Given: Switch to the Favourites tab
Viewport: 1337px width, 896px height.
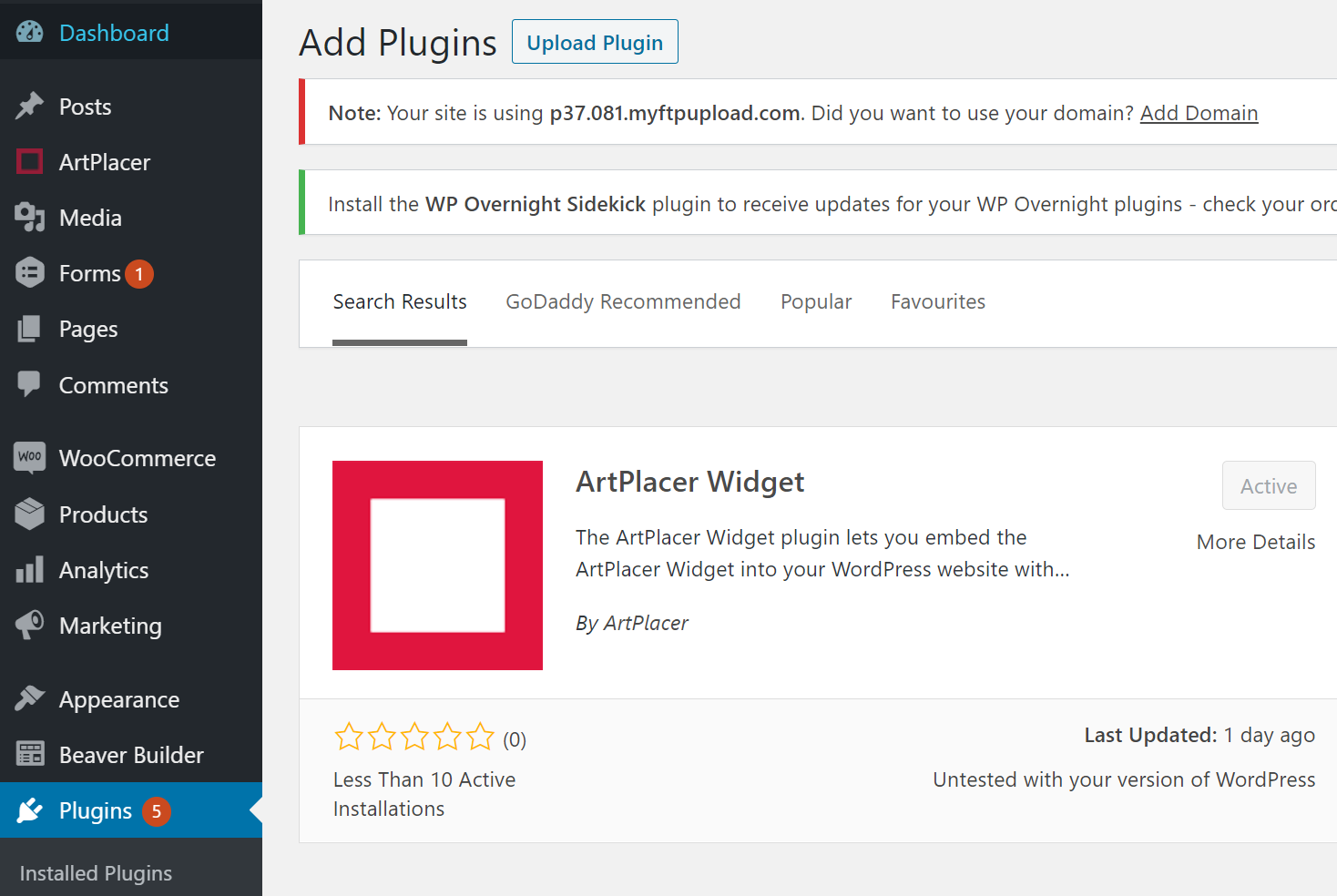Looking at the screenshot, I should [x=938, y=301].
